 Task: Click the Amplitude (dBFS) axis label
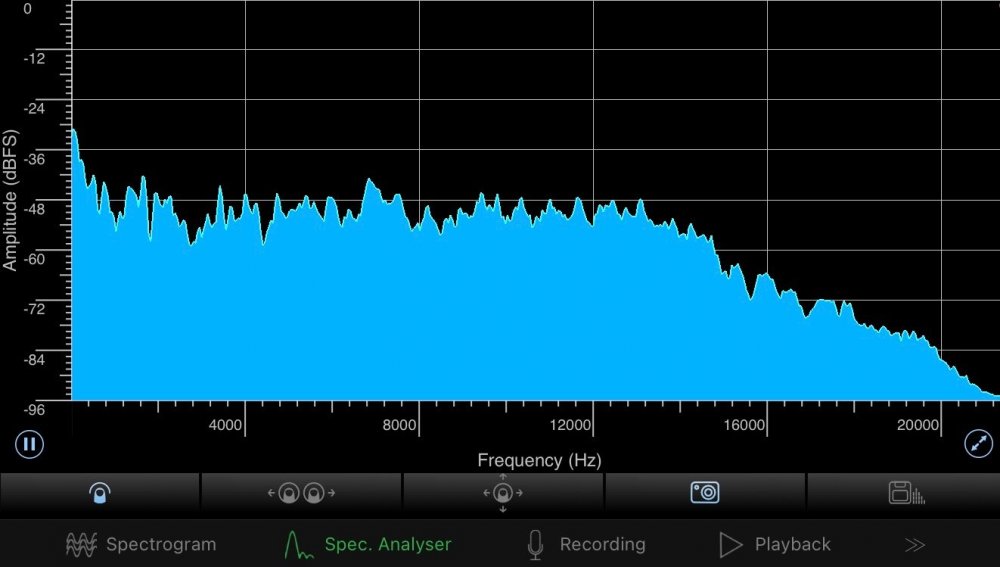11,200
